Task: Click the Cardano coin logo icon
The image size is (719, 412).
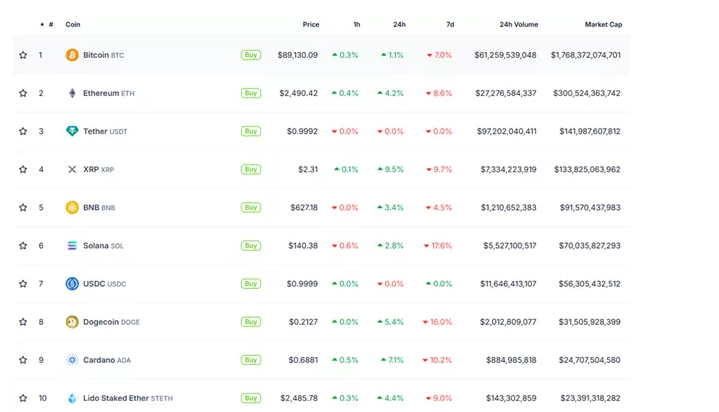Action: tap(72, 360)
